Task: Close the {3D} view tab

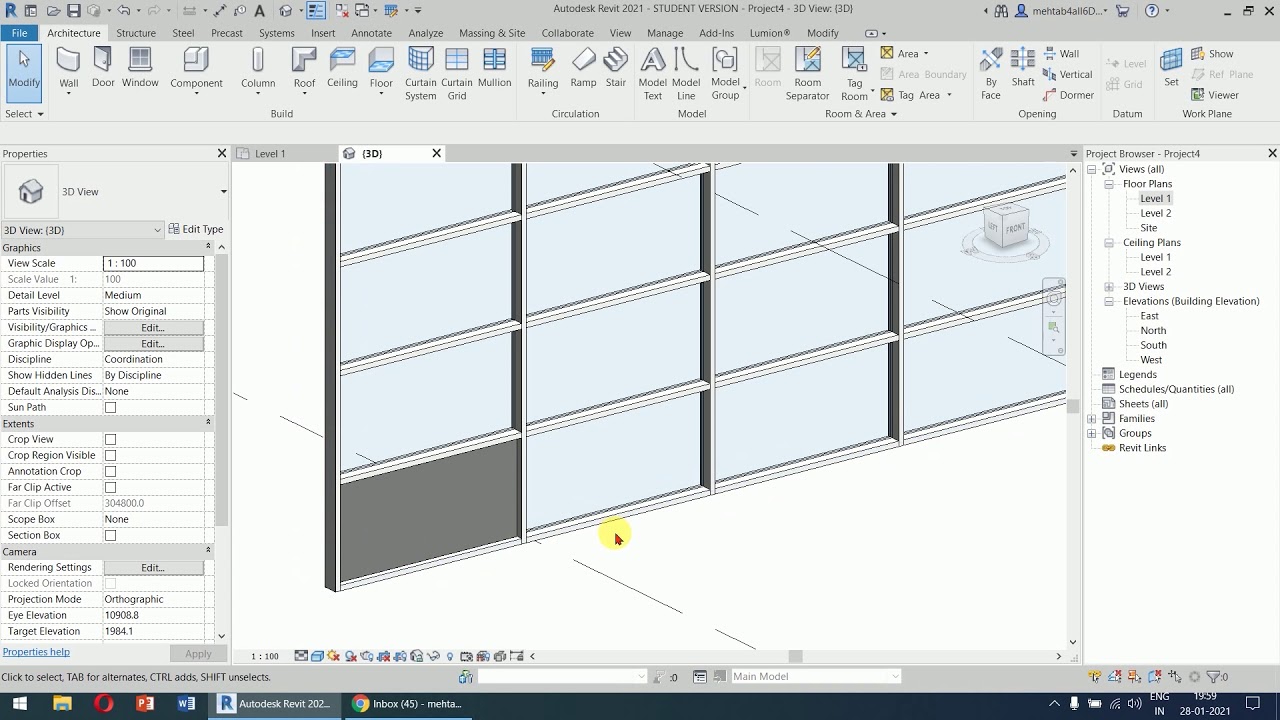Action: (436, 153)
